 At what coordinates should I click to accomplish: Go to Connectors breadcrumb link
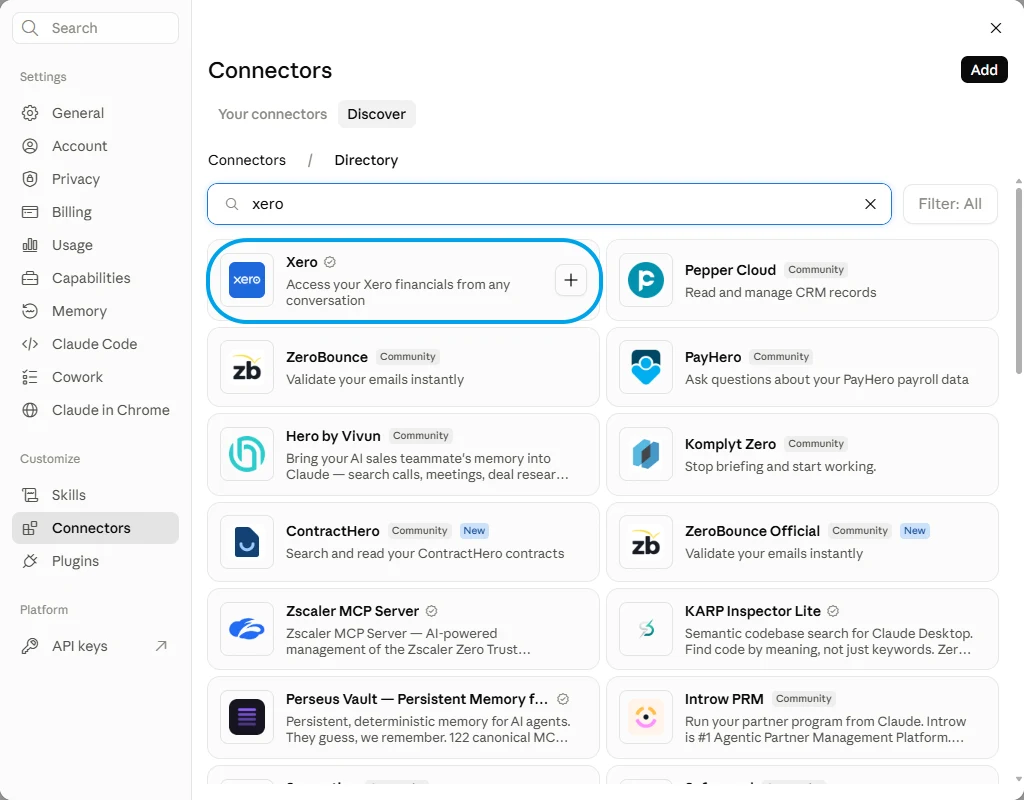(x=247, y=160)
